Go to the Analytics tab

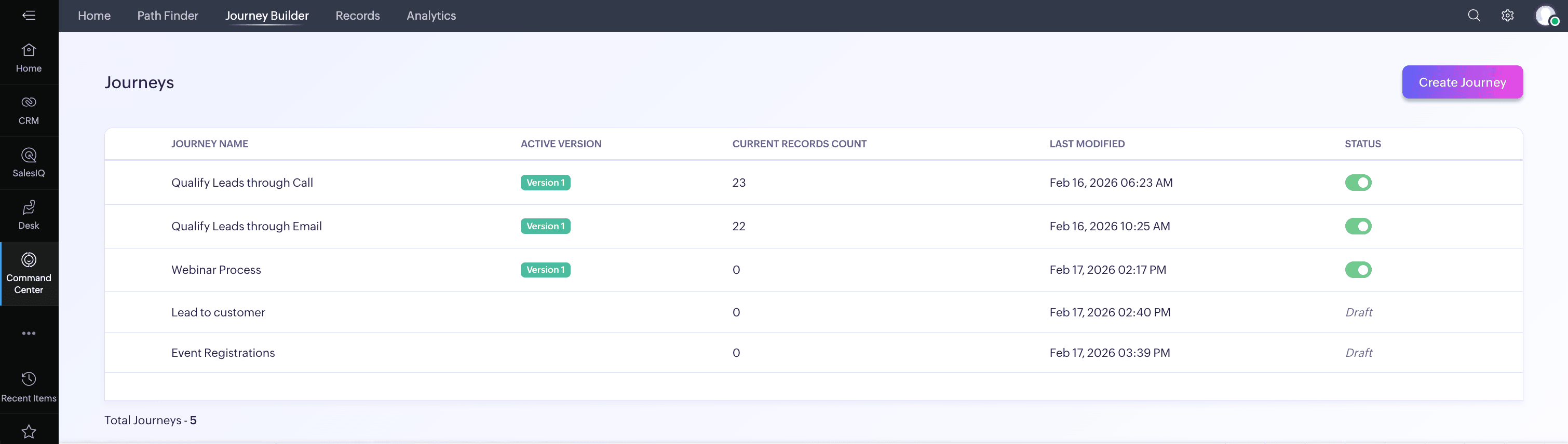431,15
